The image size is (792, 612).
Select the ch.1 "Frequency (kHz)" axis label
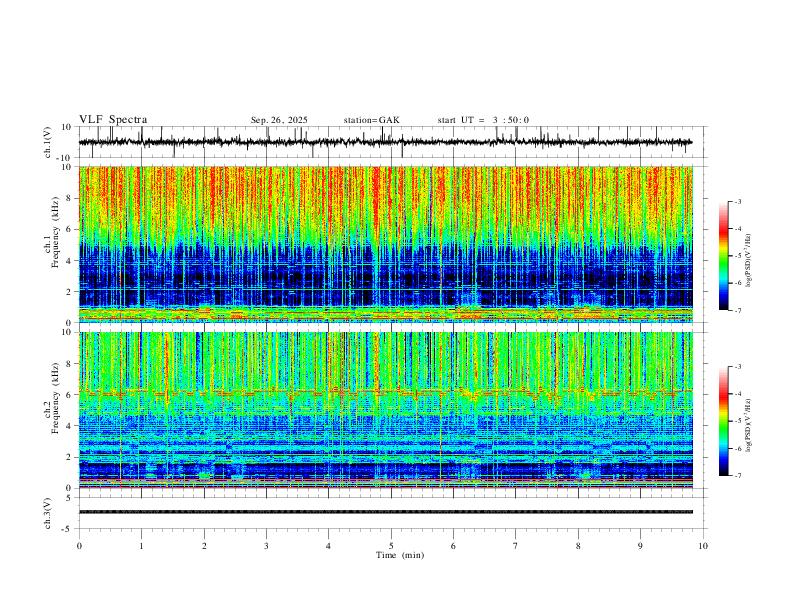click(x=55, y=230)
